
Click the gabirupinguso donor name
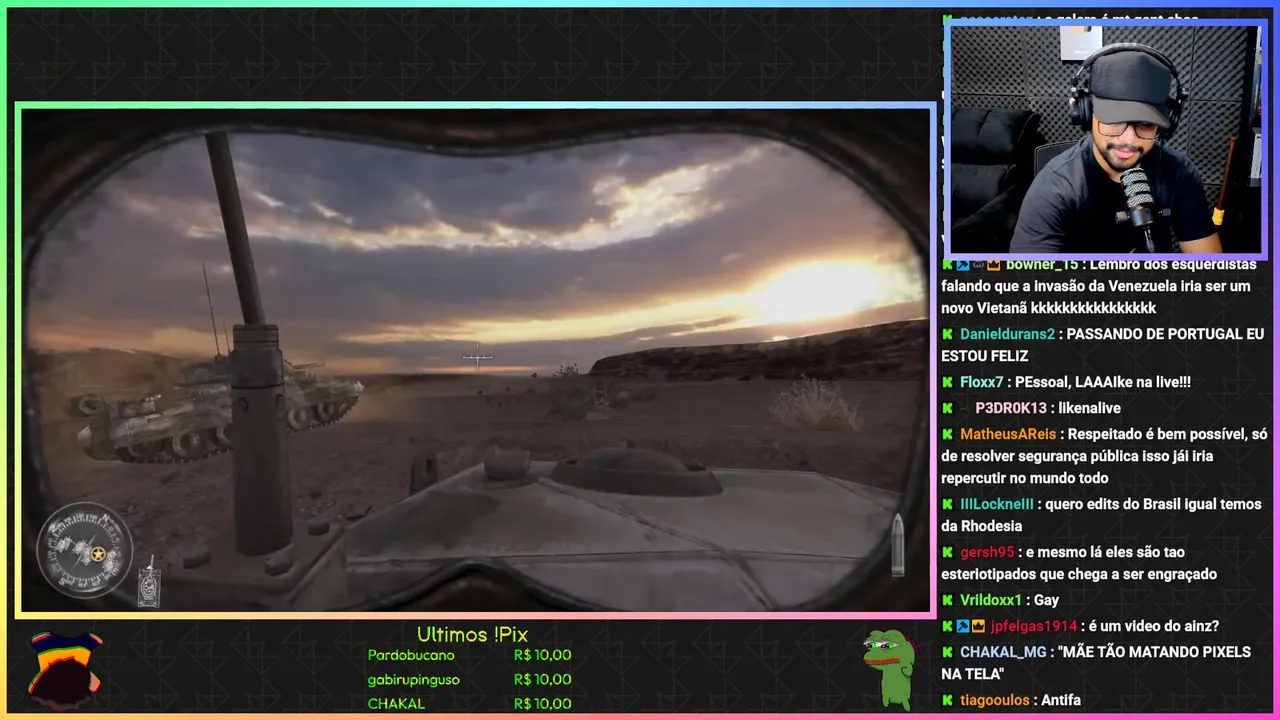coord(414,679)
